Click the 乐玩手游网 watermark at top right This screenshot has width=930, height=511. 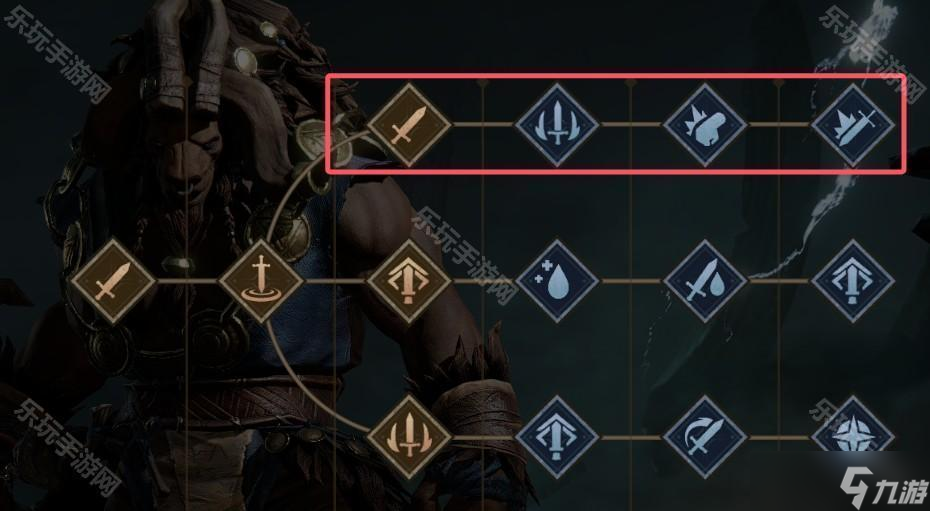[x=871, y=55]
